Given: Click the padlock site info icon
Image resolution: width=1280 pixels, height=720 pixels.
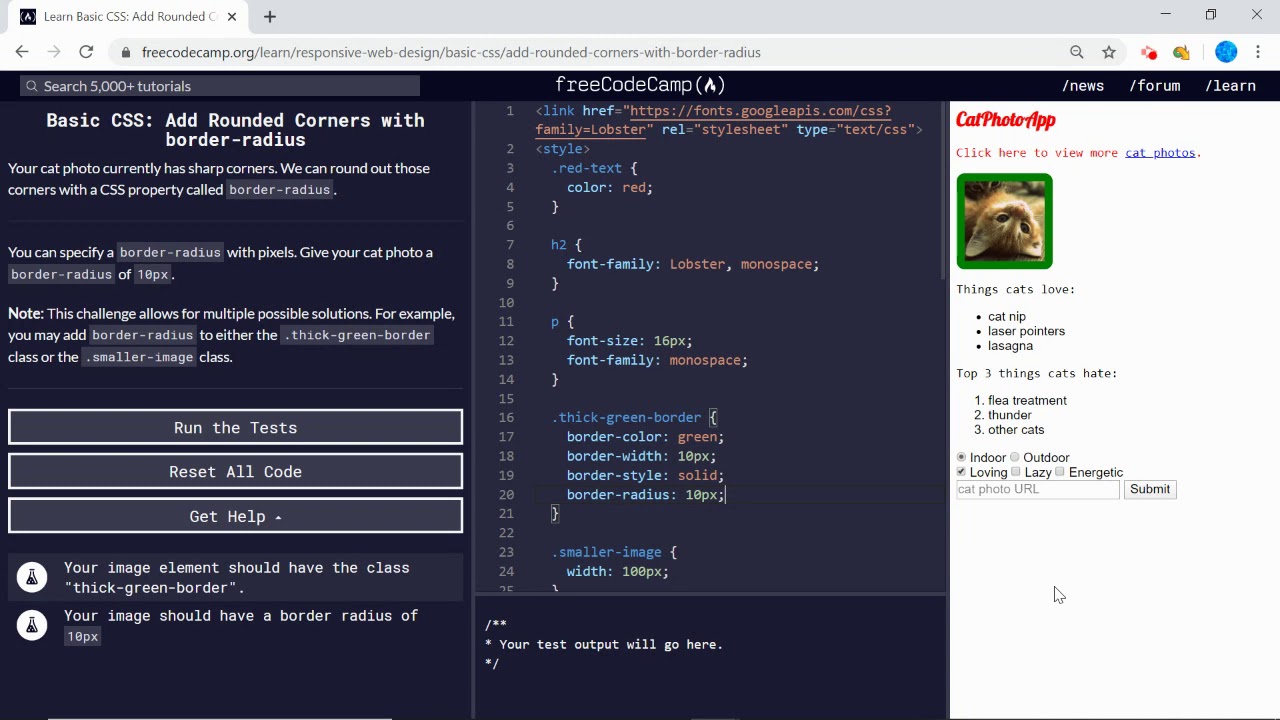Looking at the screenshot, I should [x=125, y=52].
